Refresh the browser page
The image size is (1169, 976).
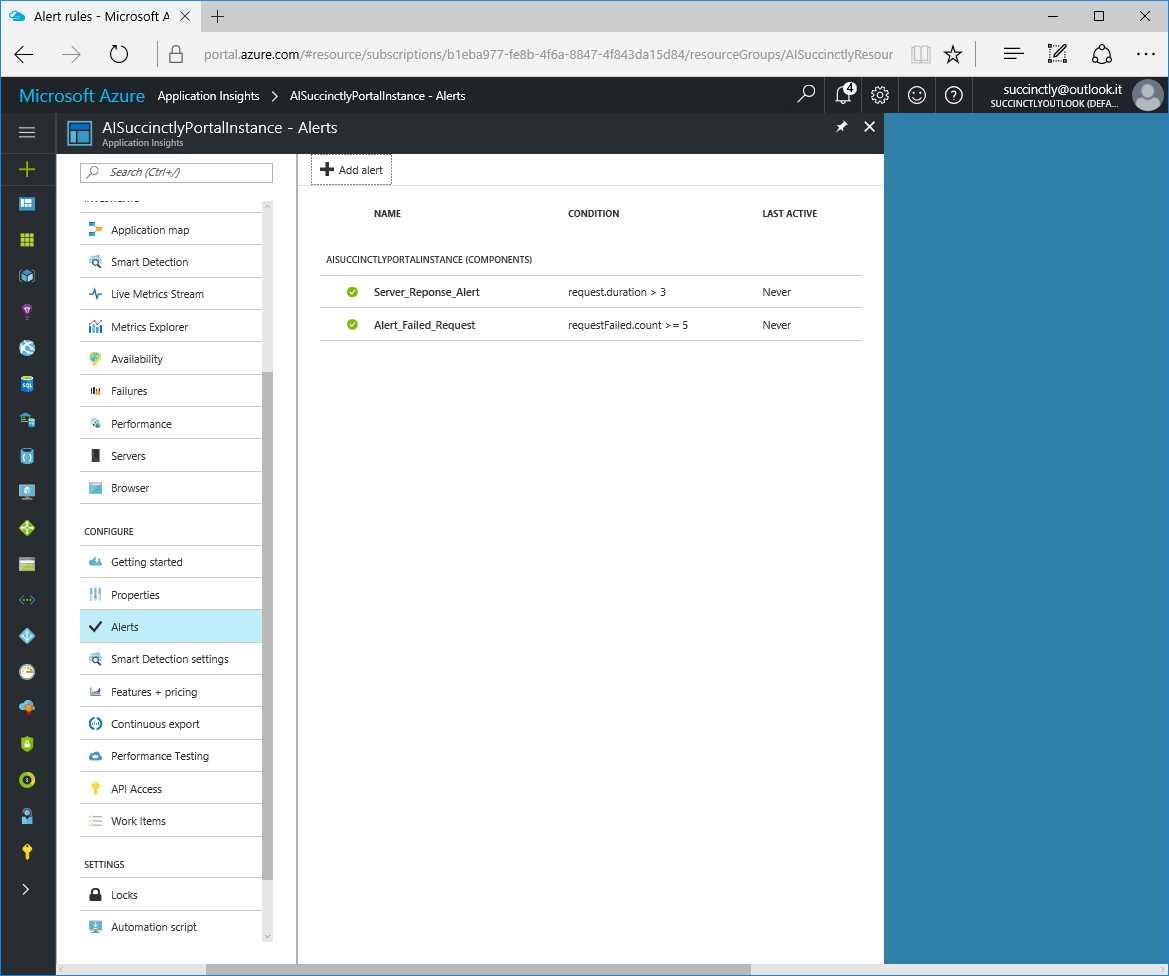point(119,54)
